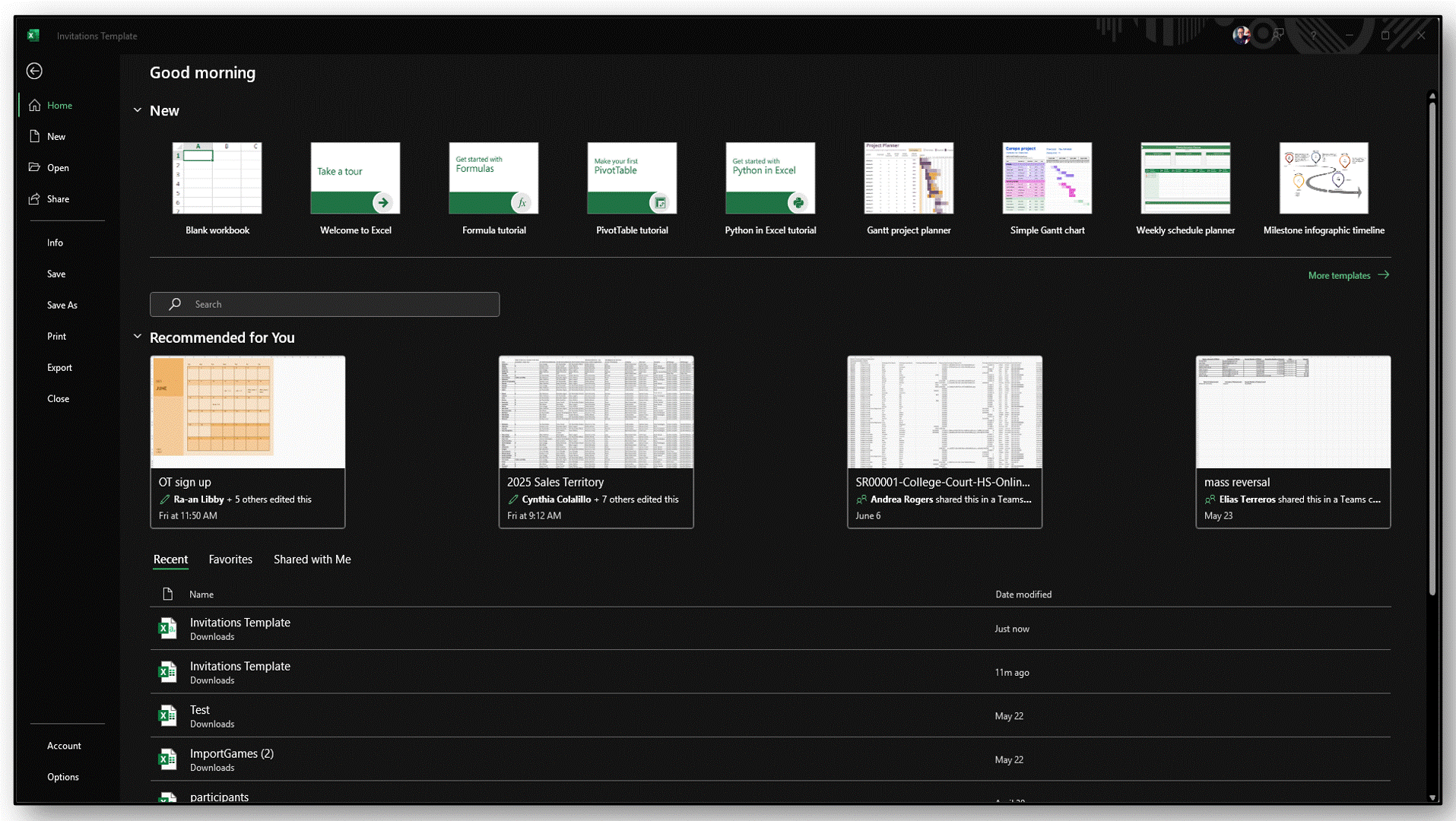Click Excel file icon for Invitations Template, 11m ago

(167, 672)
